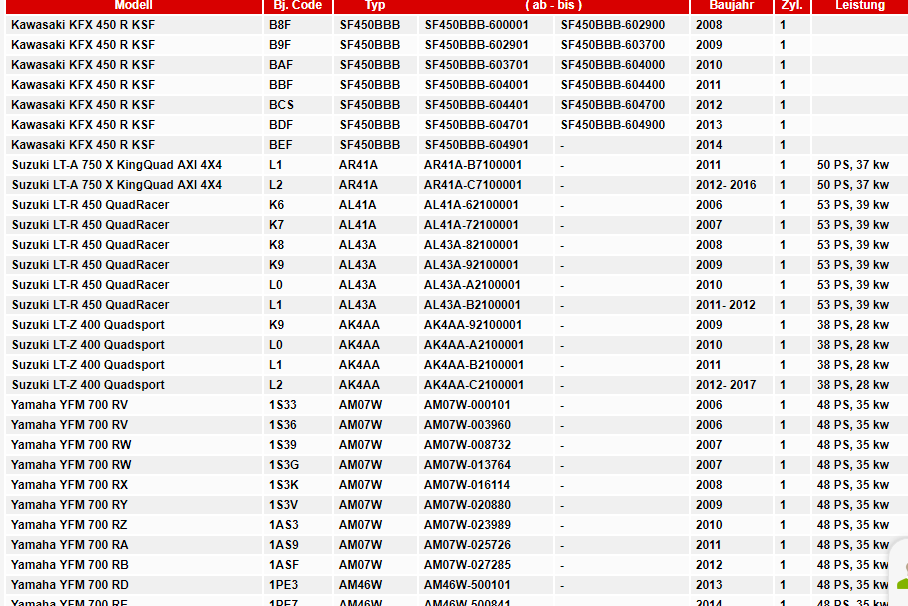Select the 1ASF year code cell
The height and width of the screenshot is (606, 908).
pyautogui.click(x=298, y=565)
